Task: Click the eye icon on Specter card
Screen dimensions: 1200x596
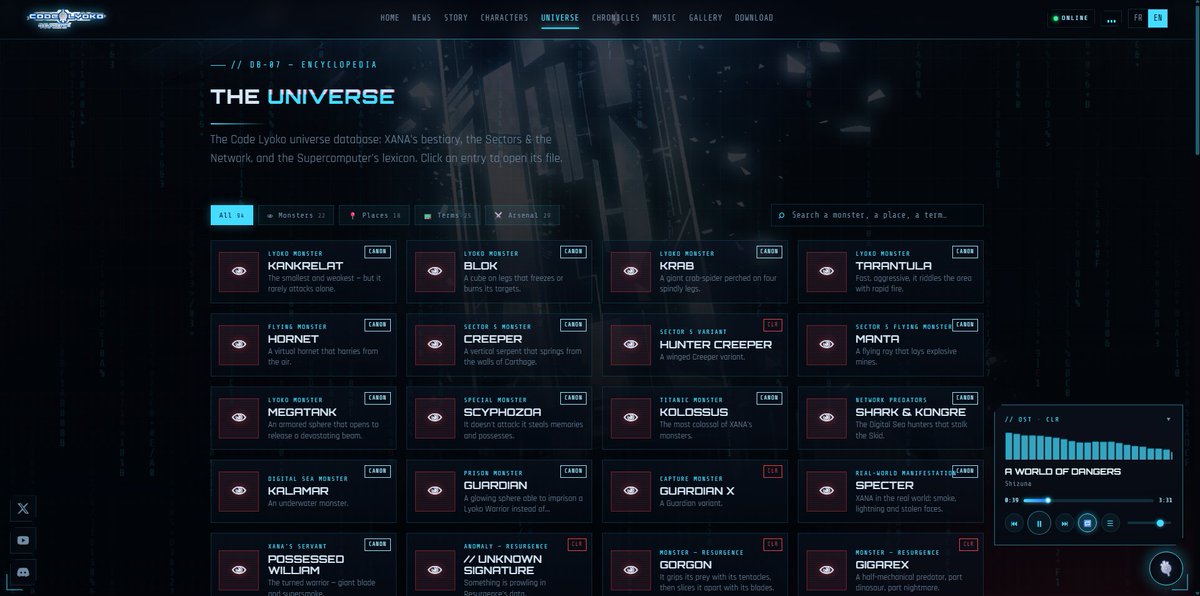Action: (827, 490)
